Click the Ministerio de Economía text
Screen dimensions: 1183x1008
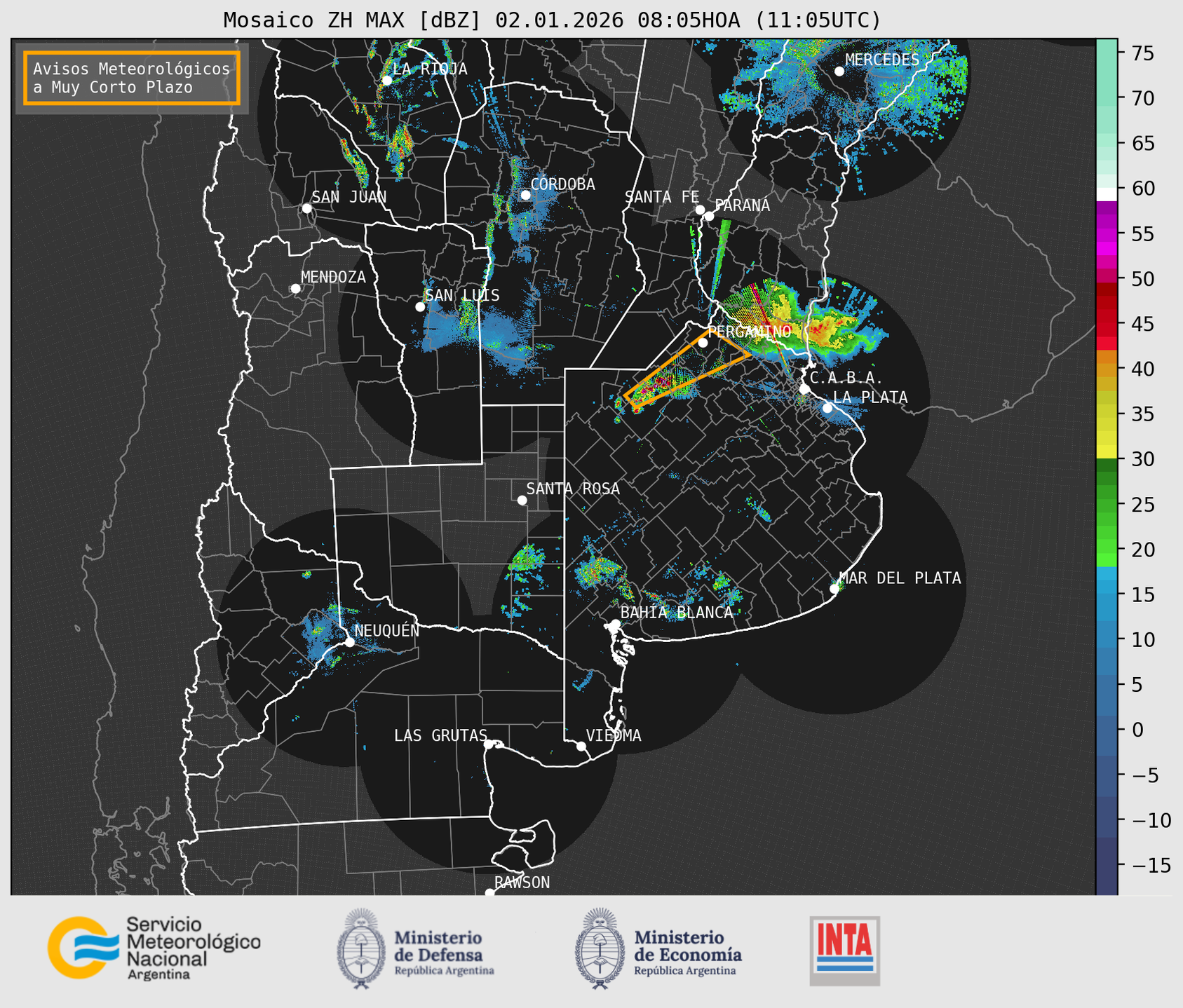pyautogui.click(x=688, y=952)
